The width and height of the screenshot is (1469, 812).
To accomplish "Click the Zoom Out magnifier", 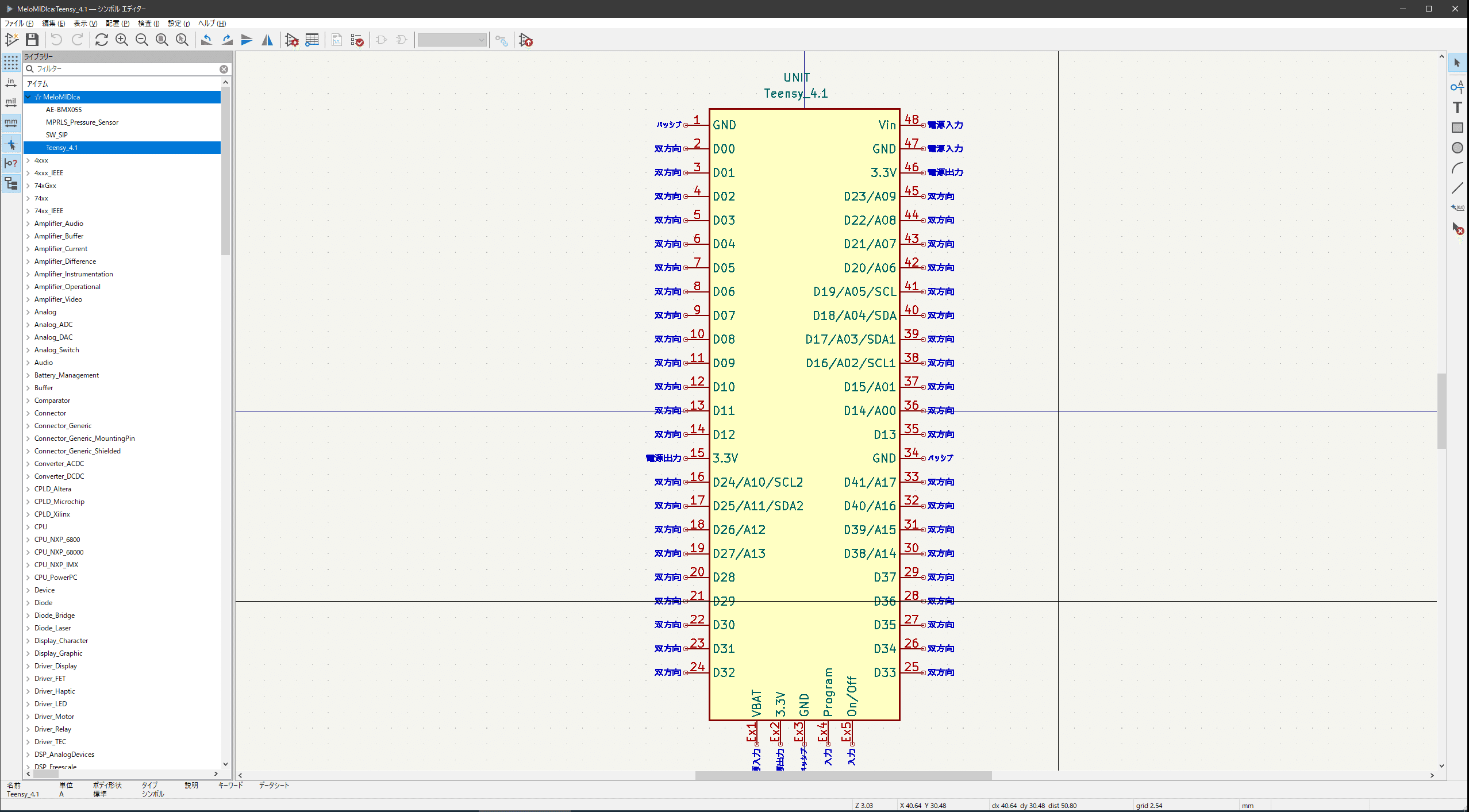I will pos(142,40).
